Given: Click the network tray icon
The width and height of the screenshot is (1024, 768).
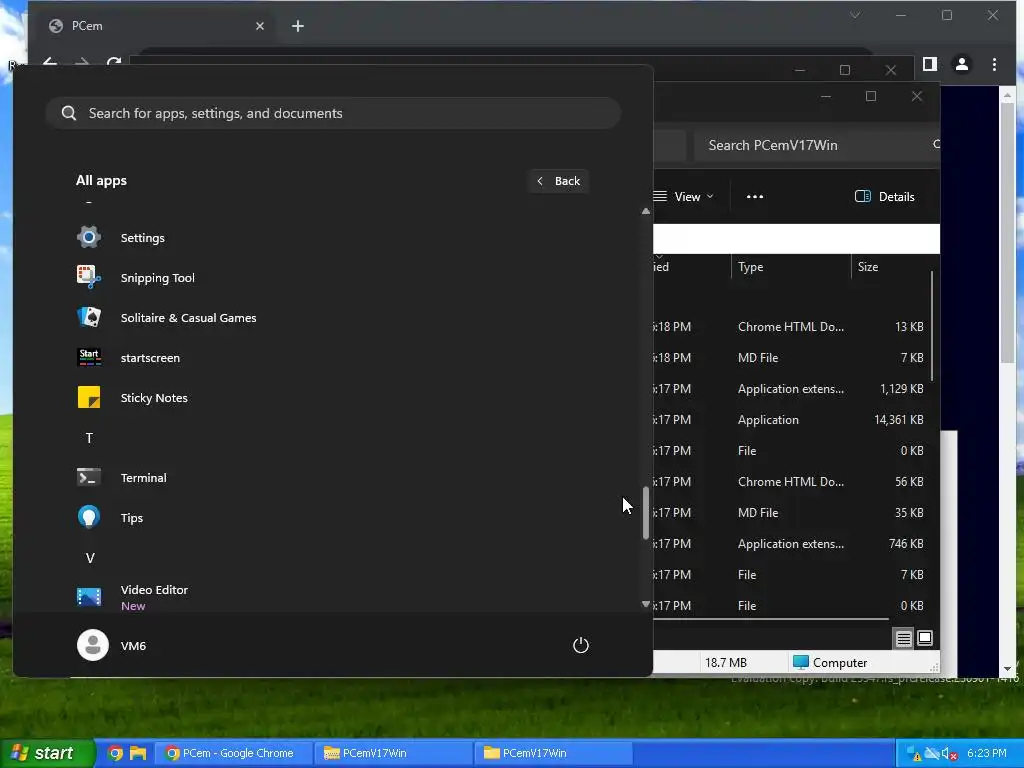Looking at the screenshot, I should coord(931,754).
